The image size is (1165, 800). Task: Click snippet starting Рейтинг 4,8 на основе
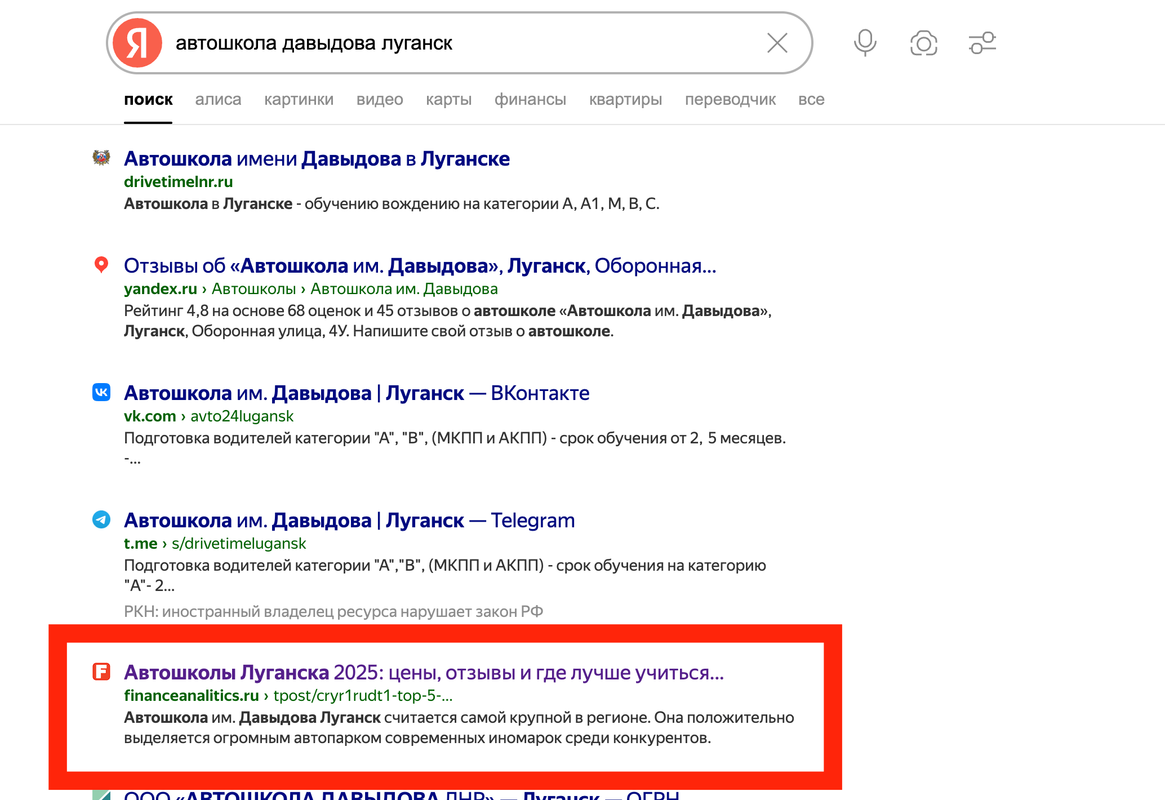pyautogui.click(x=448, y=321)
